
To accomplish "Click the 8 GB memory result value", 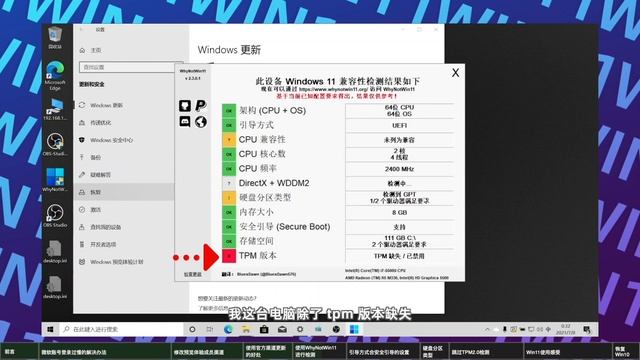I will [400, 213].
